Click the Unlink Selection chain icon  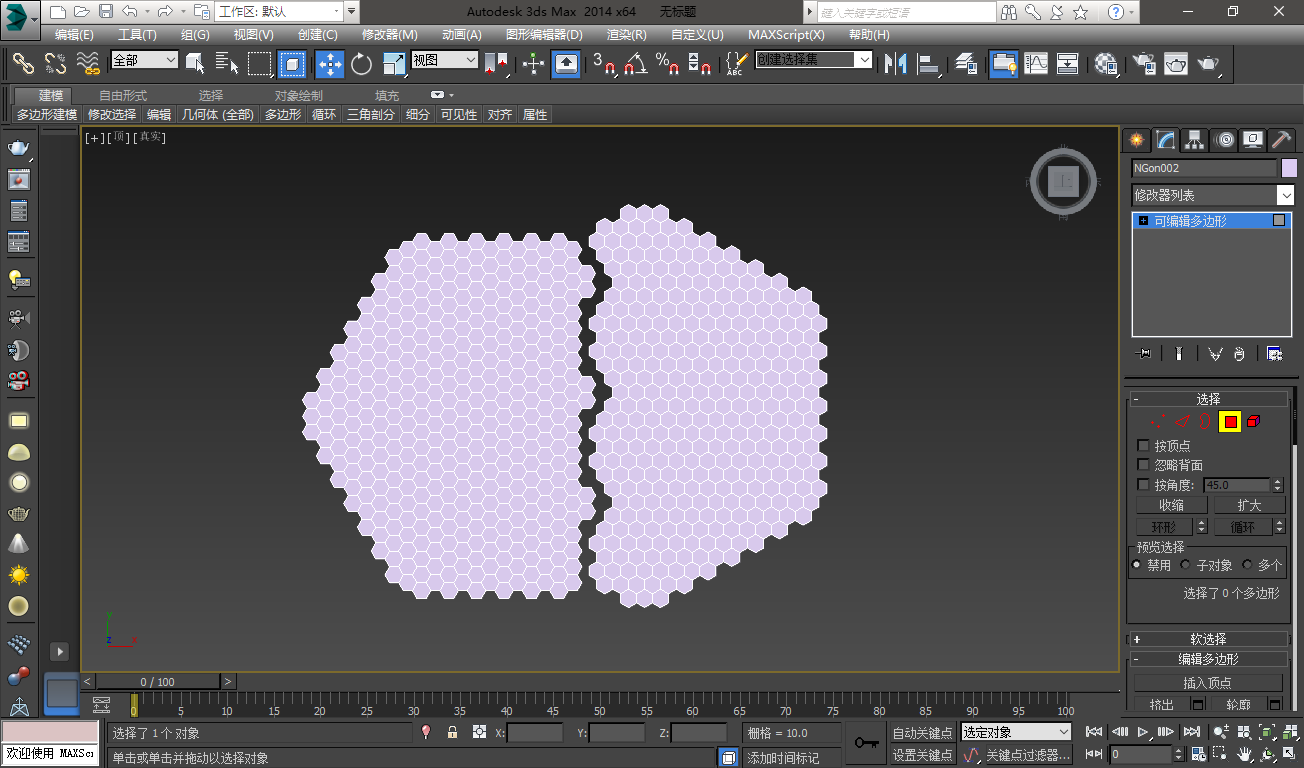pyautogui.click(x=55, y=63)
